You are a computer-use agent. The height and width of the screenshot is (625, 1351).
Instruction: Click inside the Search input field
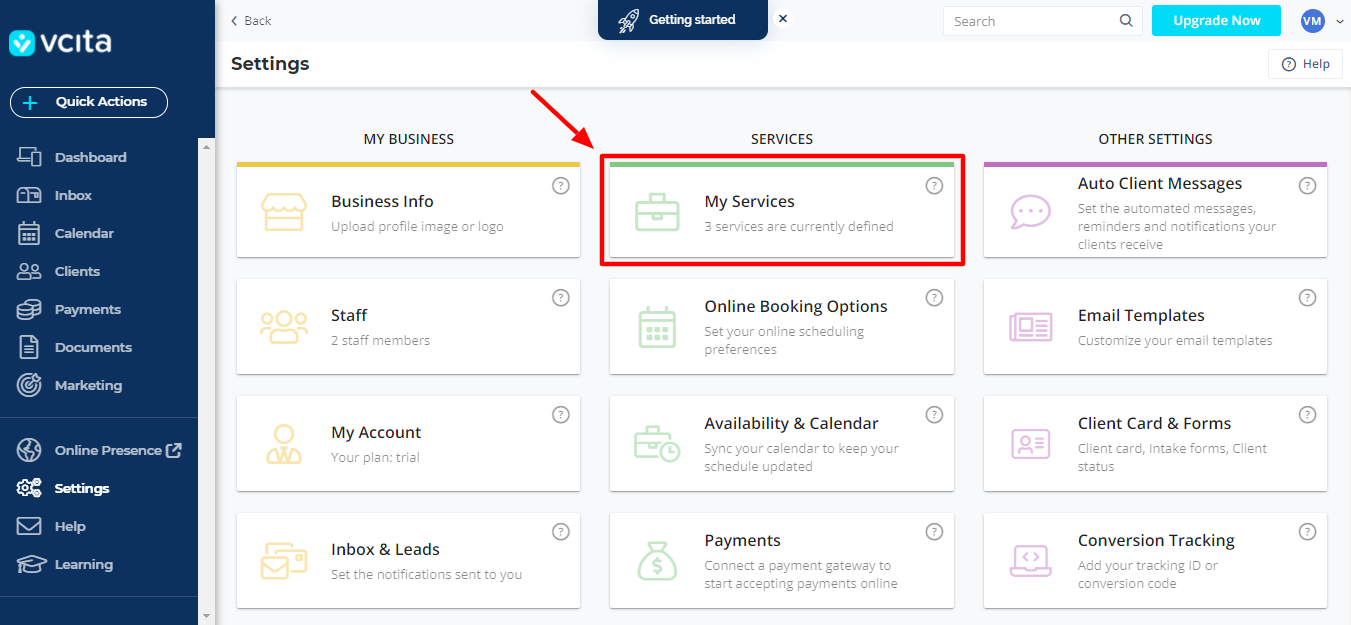click(1030, 21)
